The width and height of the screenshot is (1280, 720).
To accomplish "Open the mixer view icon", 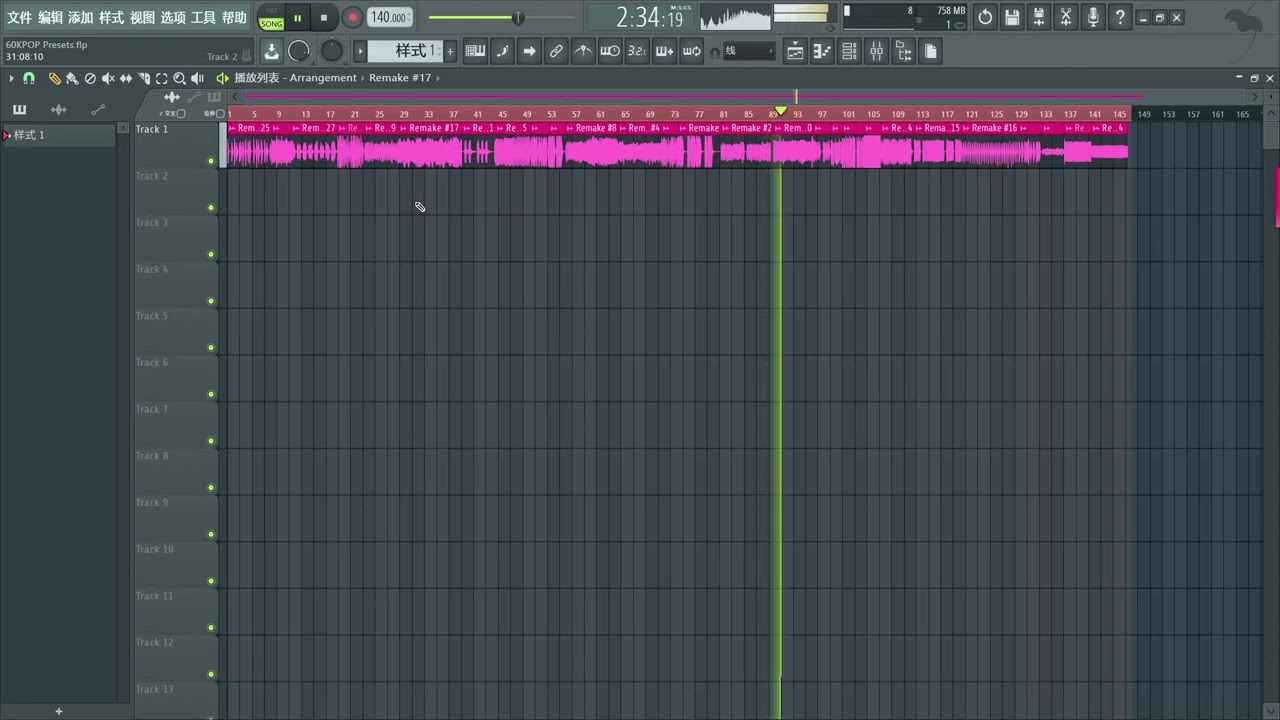I will coord(876,51).
